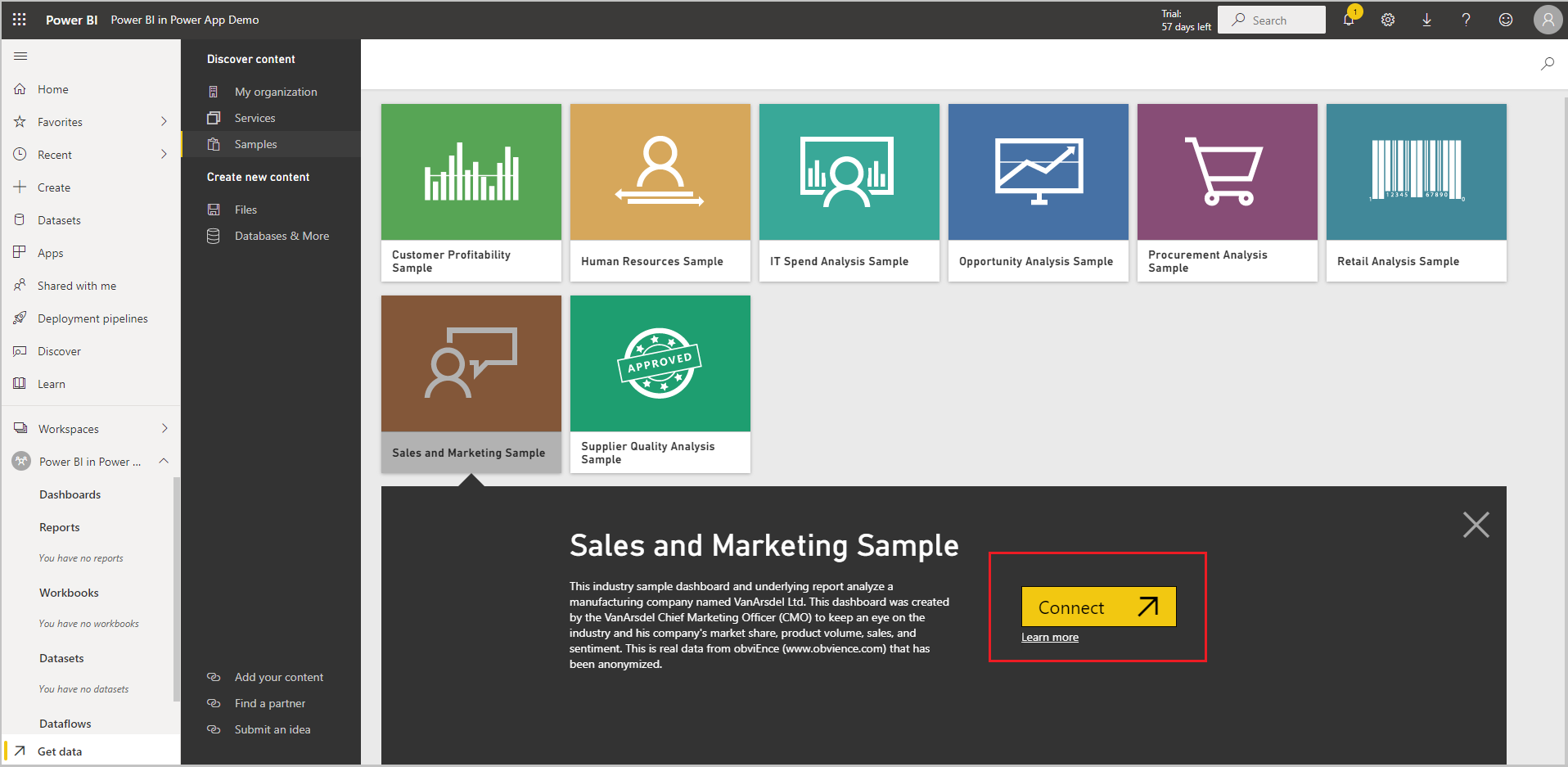Click the download arrow icon

pos(1426,20)
